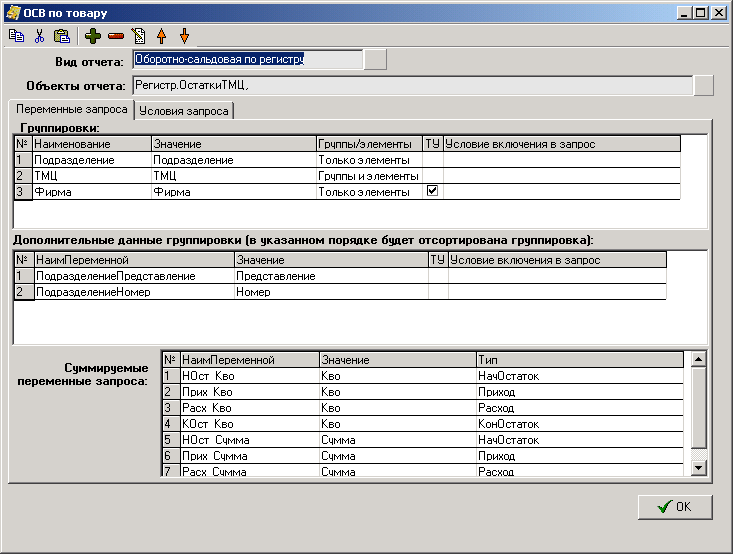Minimize the ОСВ по товару window

[x=684, y=13]
